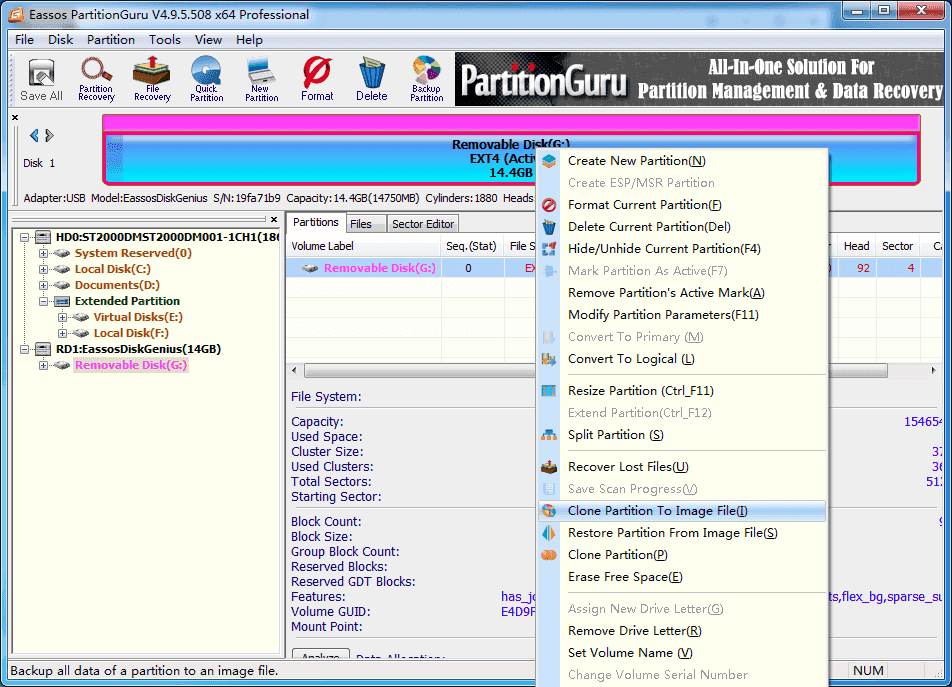Click the Restore Partition From Image File icon

(549, 533)
